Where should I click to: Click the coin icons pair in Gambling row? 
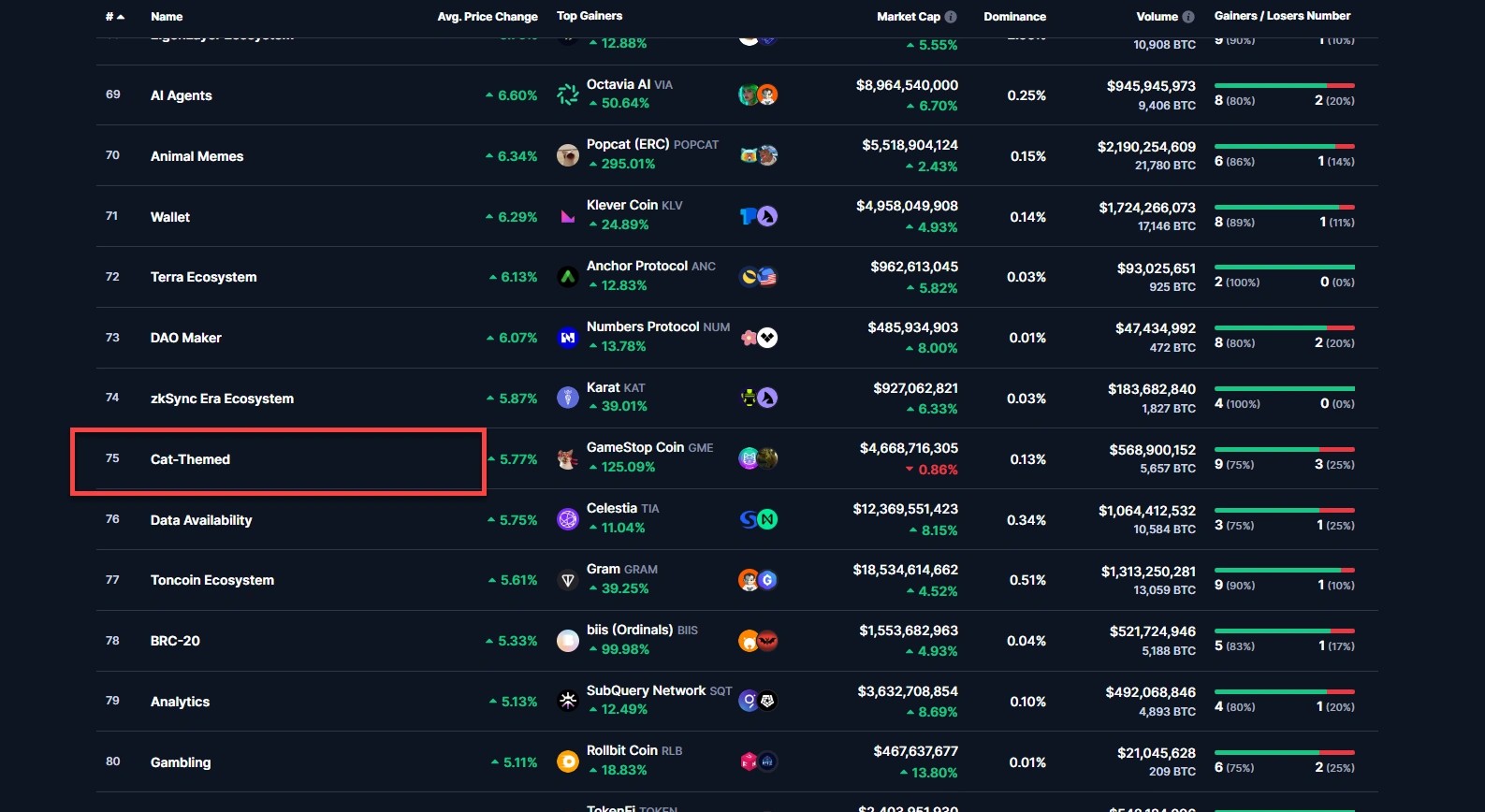pyautogui.click(x=758, y=761)
